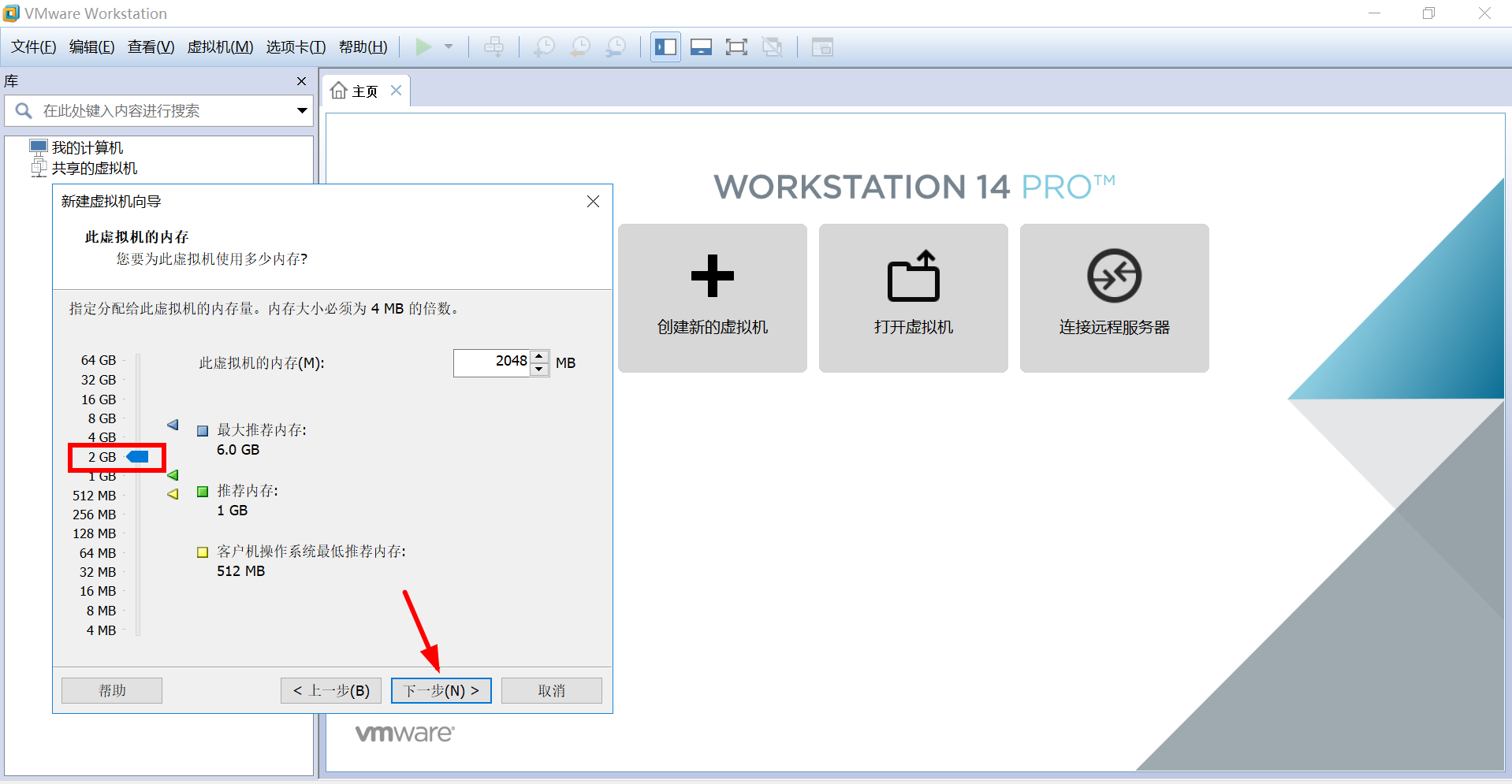The image size is (1512, 784).
Task: Click the Send Ctrl+Alt+Del toolbar icon
Action: pyautogui.click(x=494, y=47)
